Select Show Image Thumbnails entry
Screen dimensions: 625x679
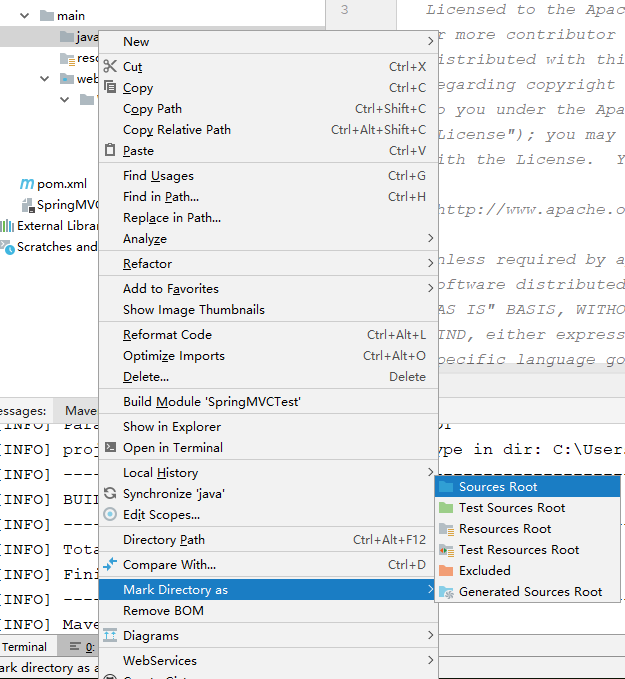pos(269,310)
